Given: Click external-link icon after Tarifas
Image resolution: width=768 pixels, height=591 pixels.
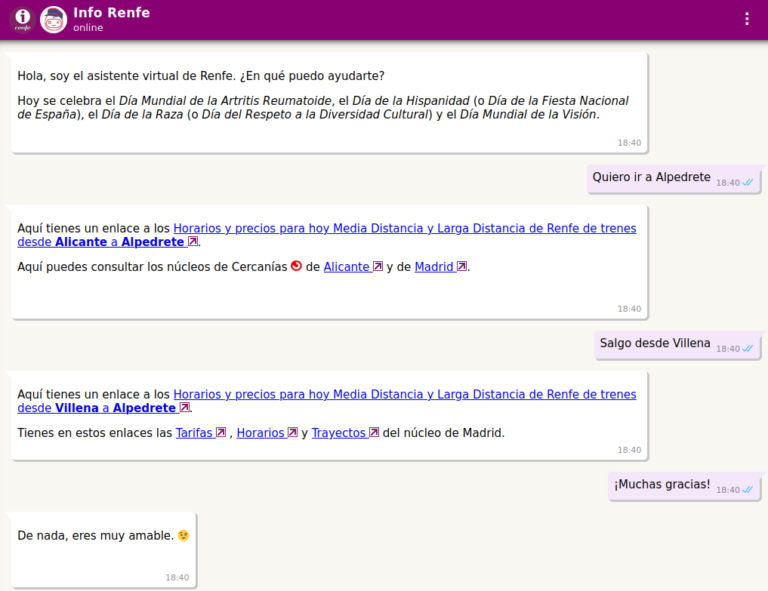Looking at the screenshot, I should 220,433.
